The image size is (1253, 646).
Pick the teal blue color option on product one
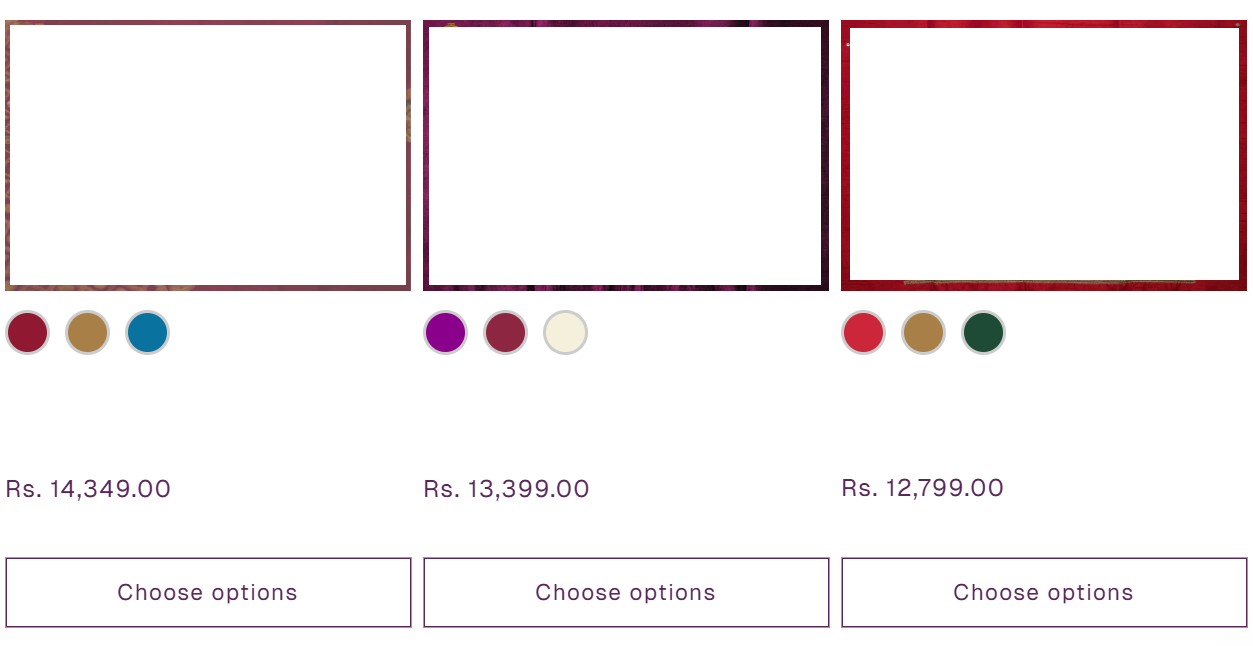point(147,332)
